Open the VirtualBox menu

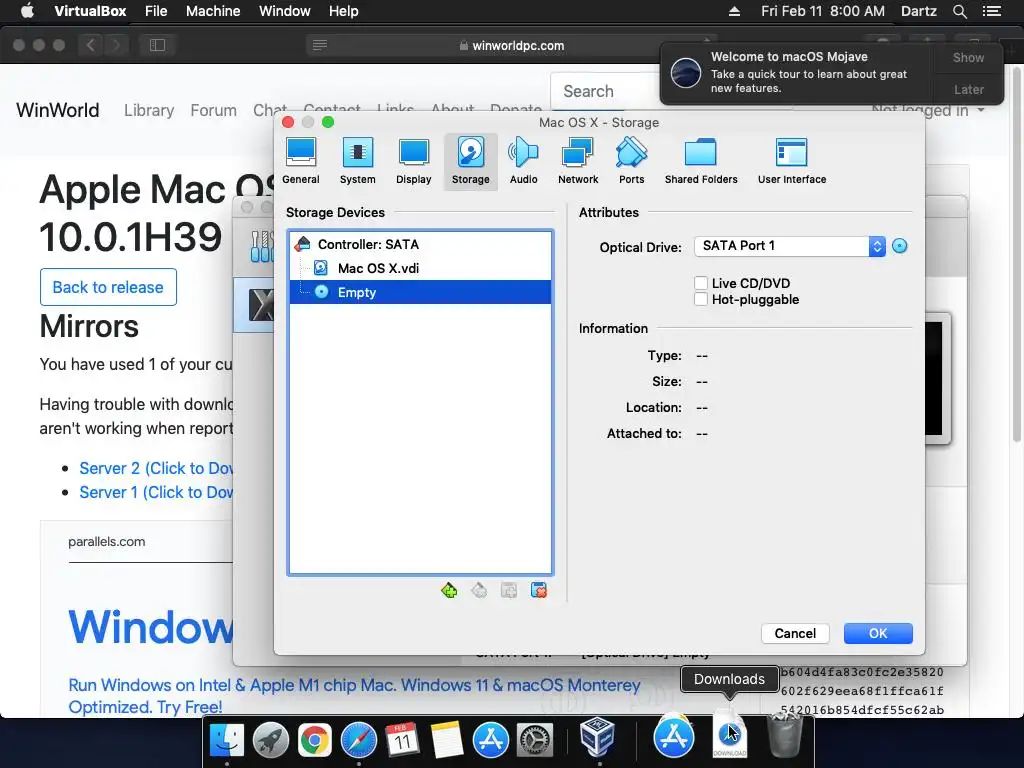click(x=90, y=11)
